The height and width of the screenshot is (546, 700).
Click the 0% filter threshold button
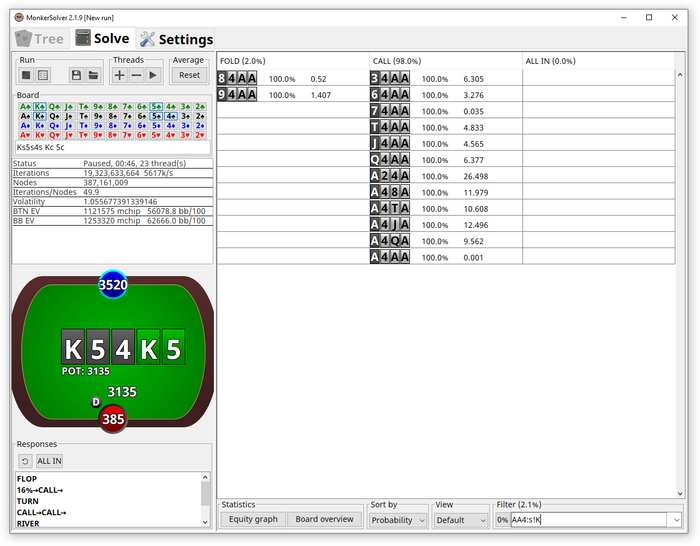(502, 520)
